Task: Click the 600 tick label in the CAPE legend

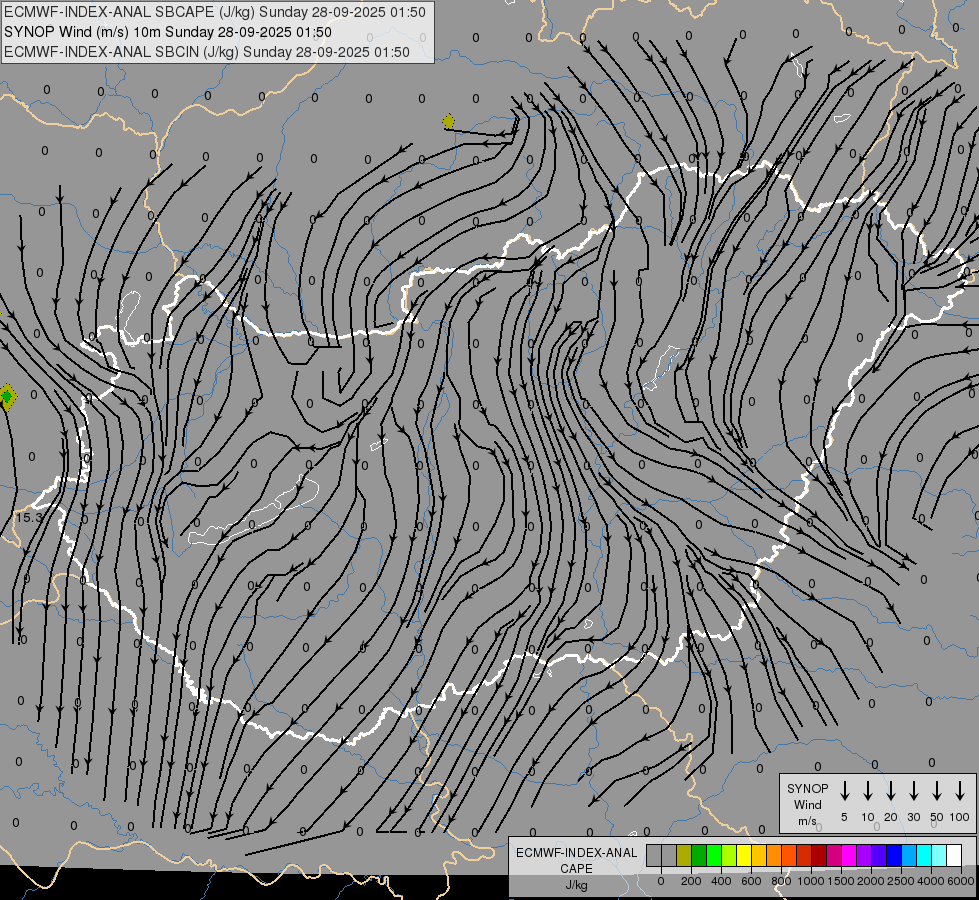Action: pyautogui.click(x=751, y=881)
